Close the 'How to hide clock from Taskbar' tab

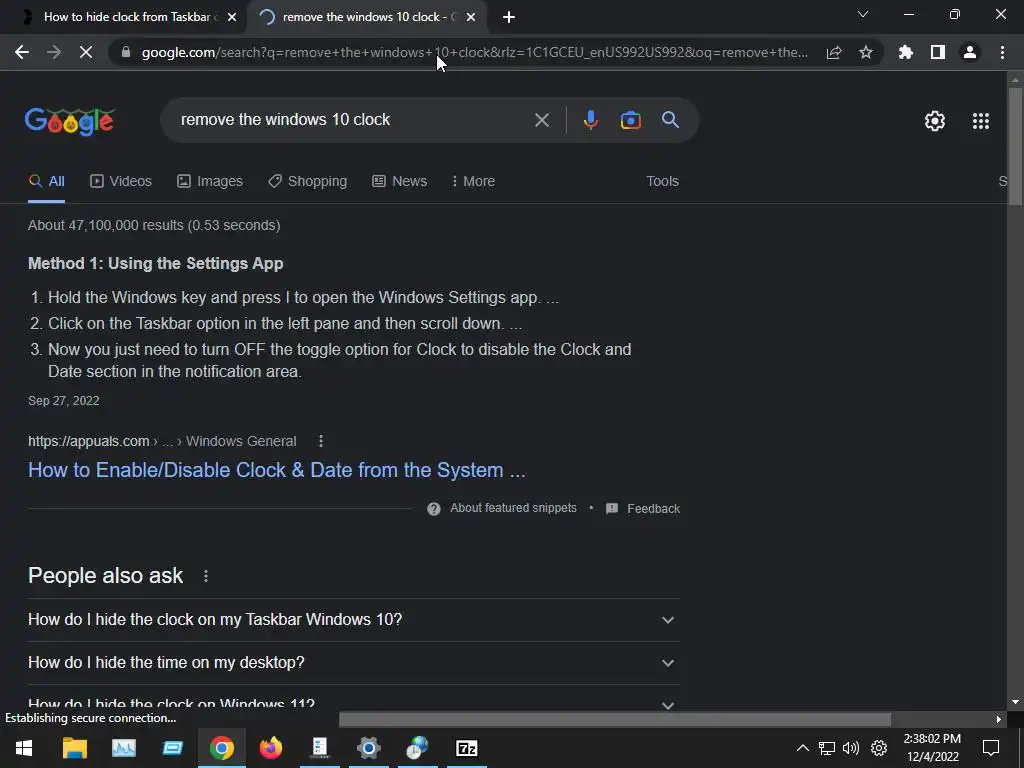pyautogui.click(x=232, y=17)
